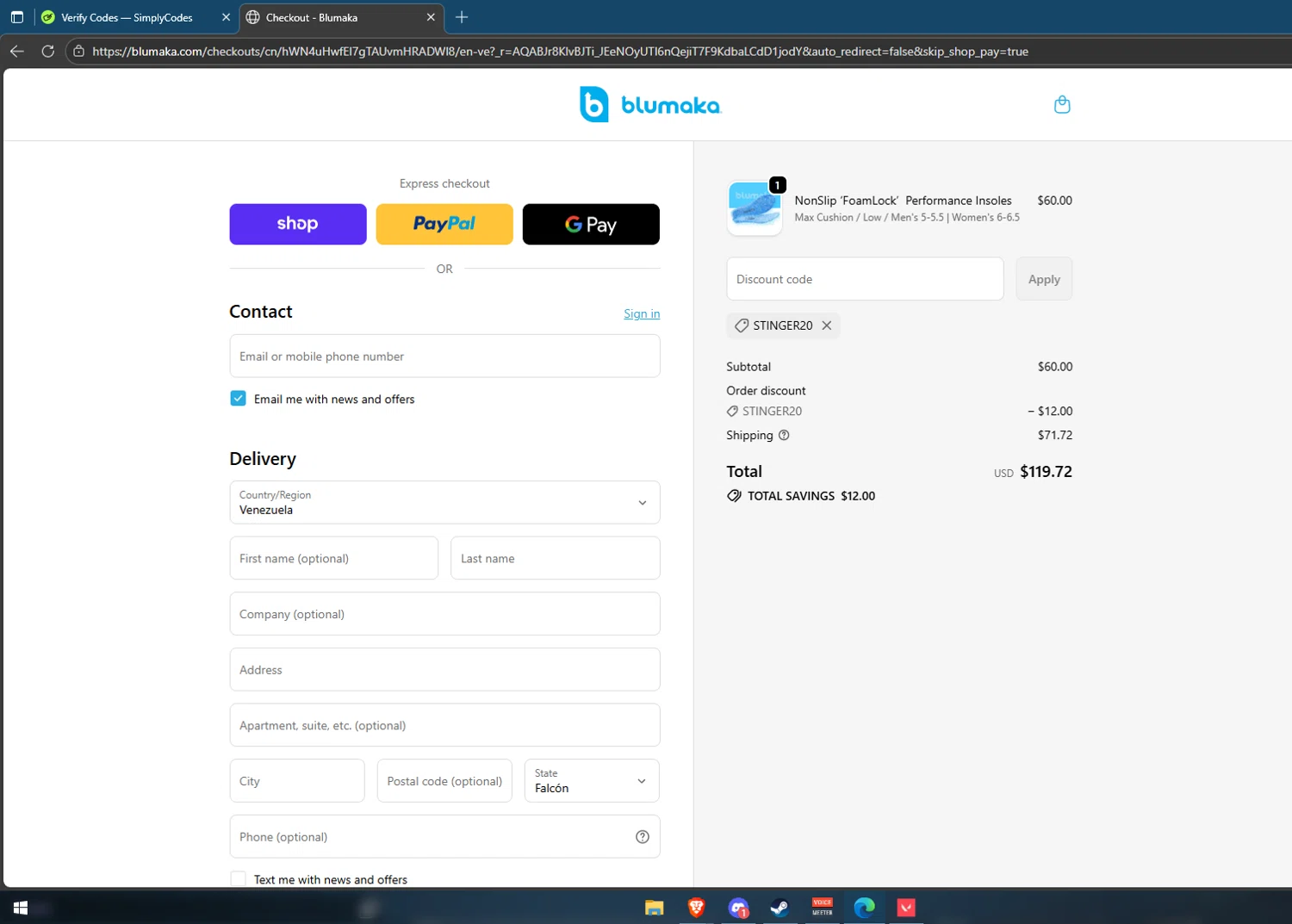Close the Checkout - Blumaka tab
The height and width of the screenshot is (924, 1292).
(x=431, y=17)
